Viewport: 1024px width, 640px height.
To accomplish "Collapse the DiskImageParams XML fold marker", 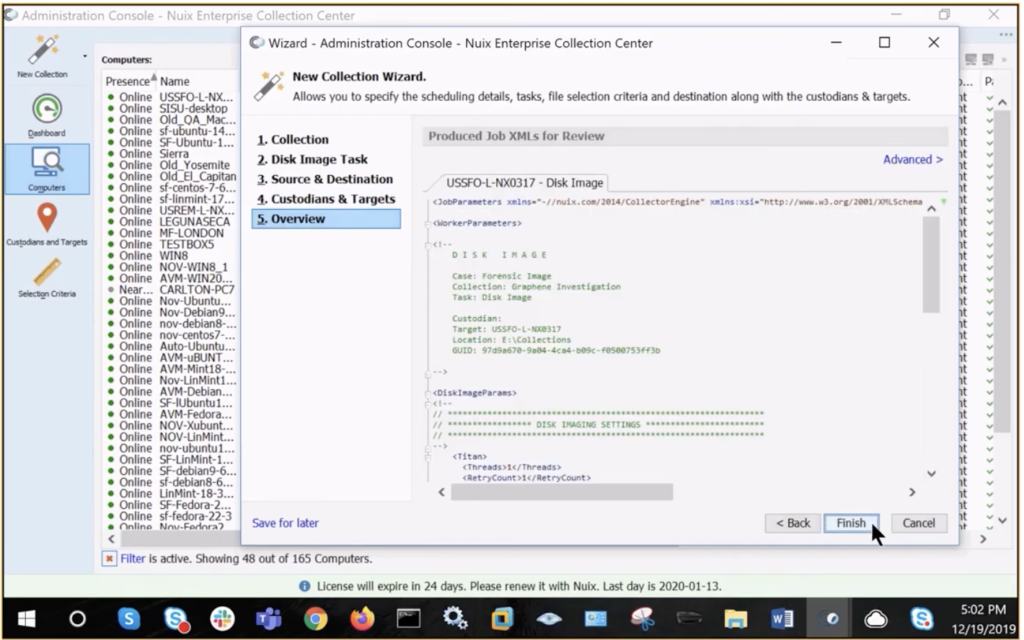I will (428, 393).
